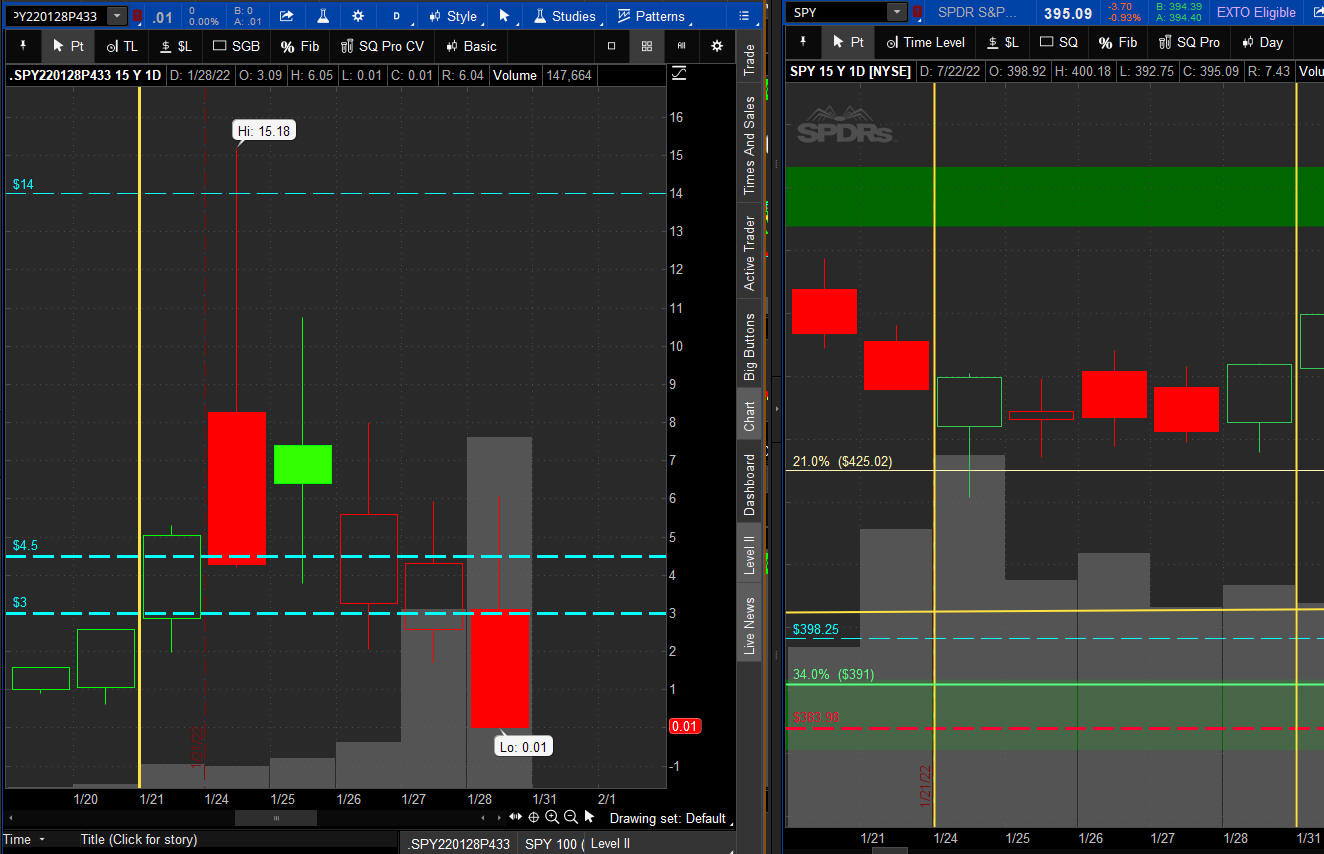This screenshot has height=854, width=1324.
Task: Select the Fib tool on left chart
Action: click(300, 46)
